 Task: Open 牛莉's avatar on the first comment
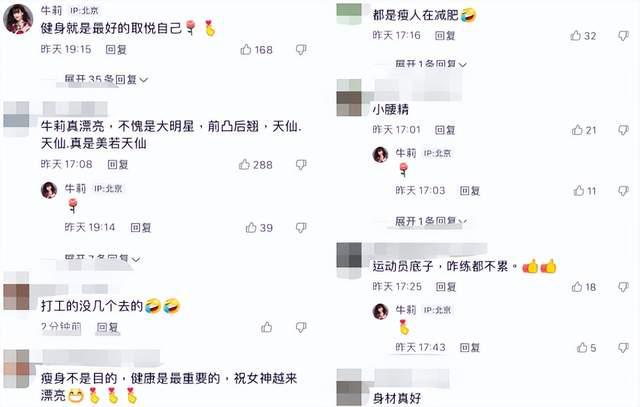coord(18,19)
